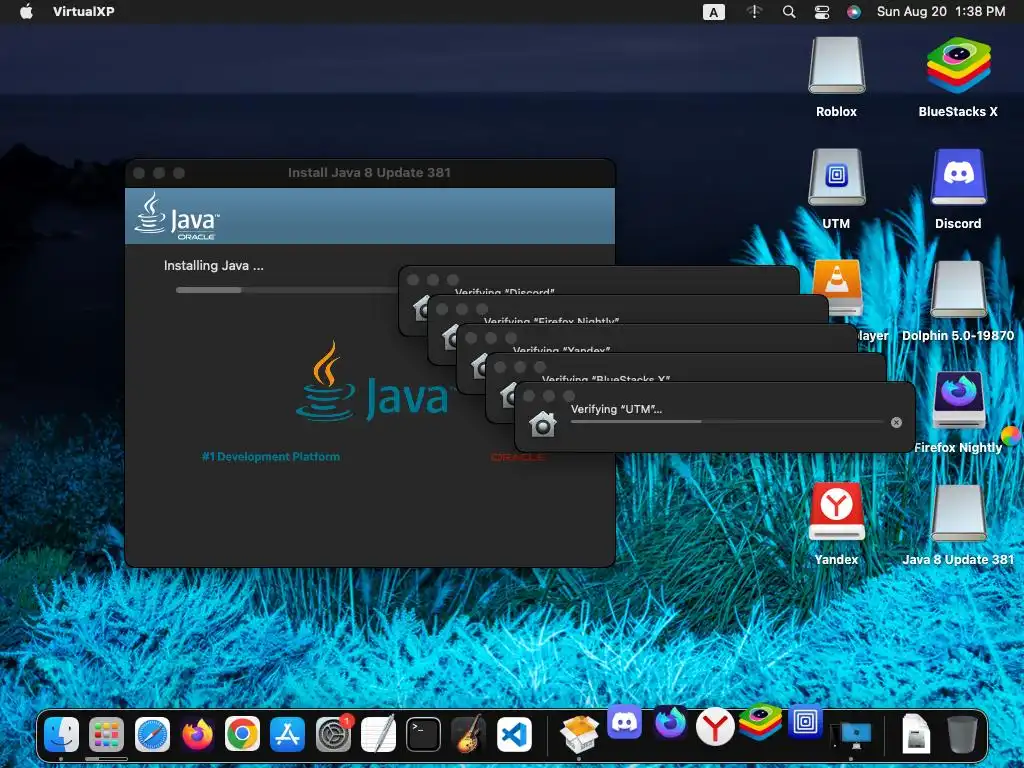Click the BlueStacks icon in the Dock
This screenshot has width=1024, height=768.
click(760, 723)
